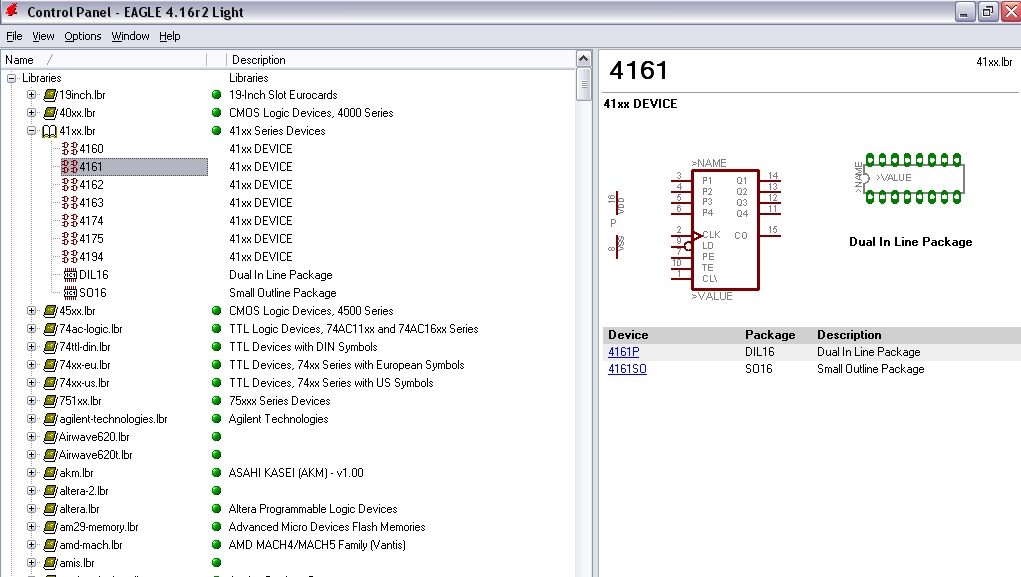
Task: Click the 4162 device icon
Action: tap(70, 185)
